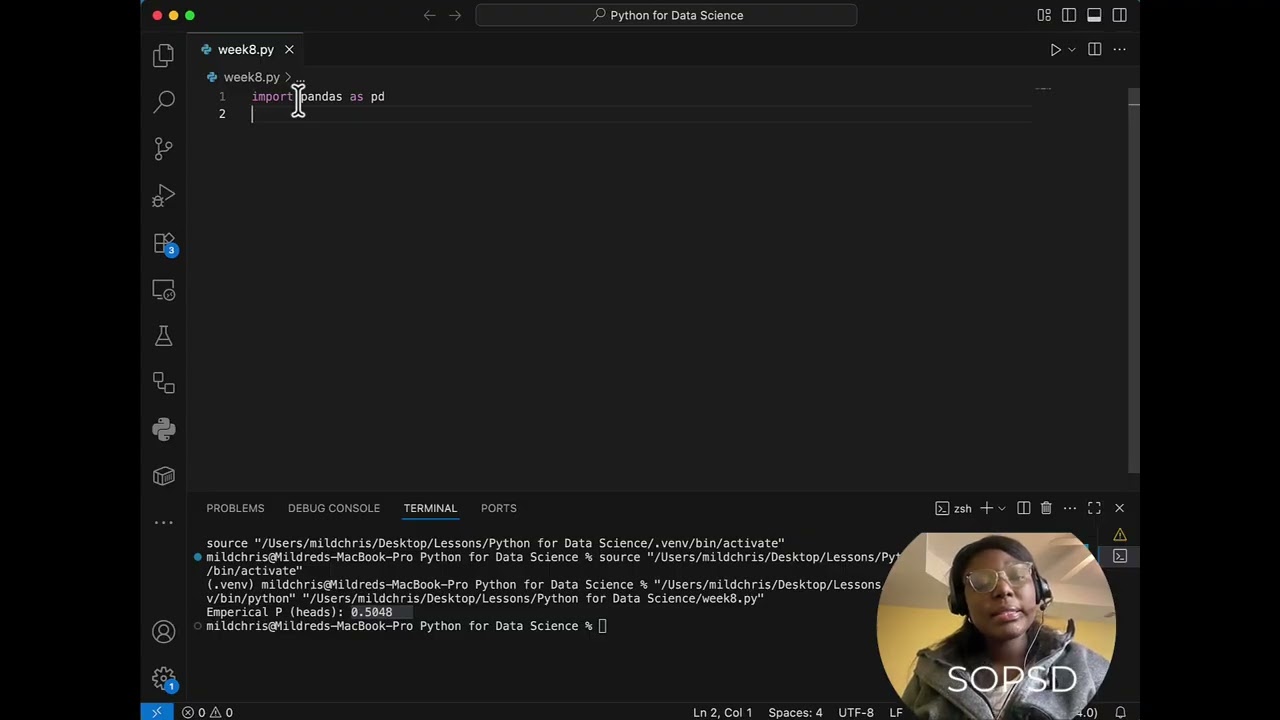1280x720 pixels.
Task: Open the Python for Data Science command center
Action: (666, 15)
